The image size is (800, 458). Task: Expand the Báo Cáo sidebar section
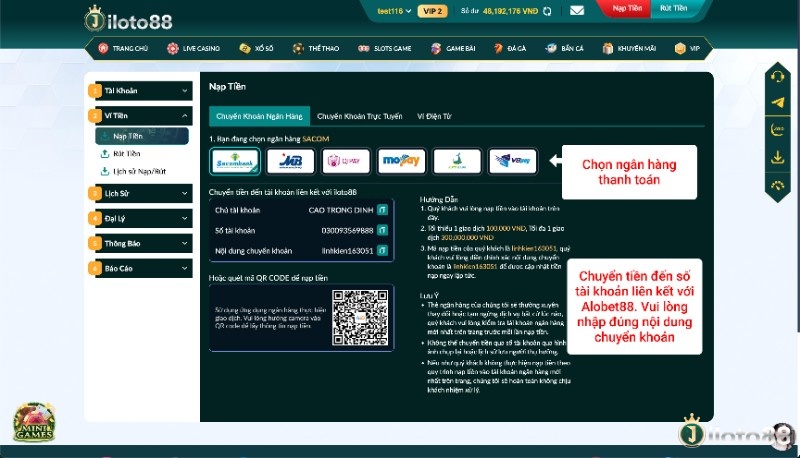(x=140, y=268)
